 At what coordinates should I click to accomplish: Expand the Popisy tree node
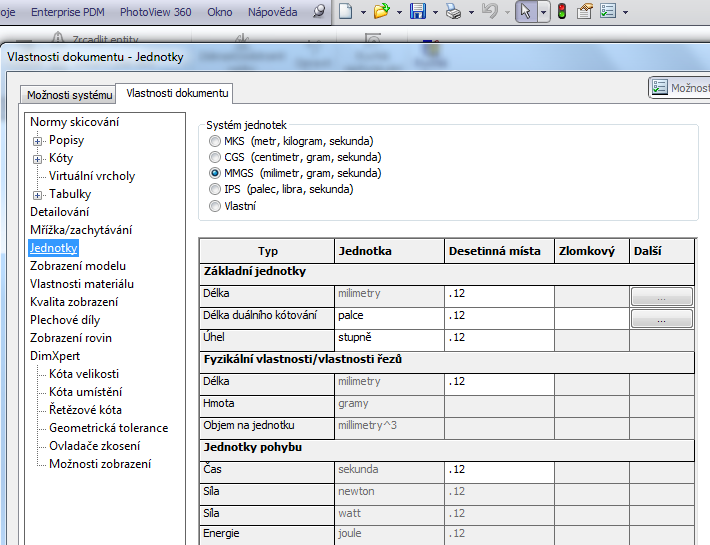coord(38,141)
